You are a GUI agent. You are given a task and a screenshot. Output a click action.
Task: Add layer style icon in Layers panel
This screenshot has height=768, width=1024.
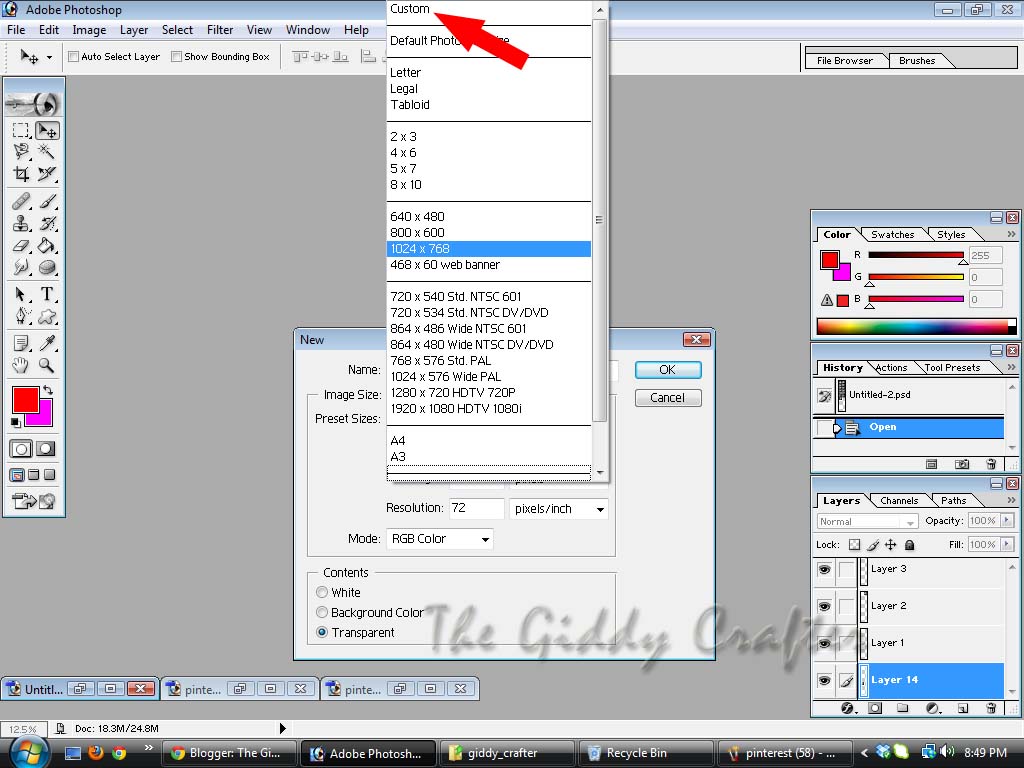(848, 708)
